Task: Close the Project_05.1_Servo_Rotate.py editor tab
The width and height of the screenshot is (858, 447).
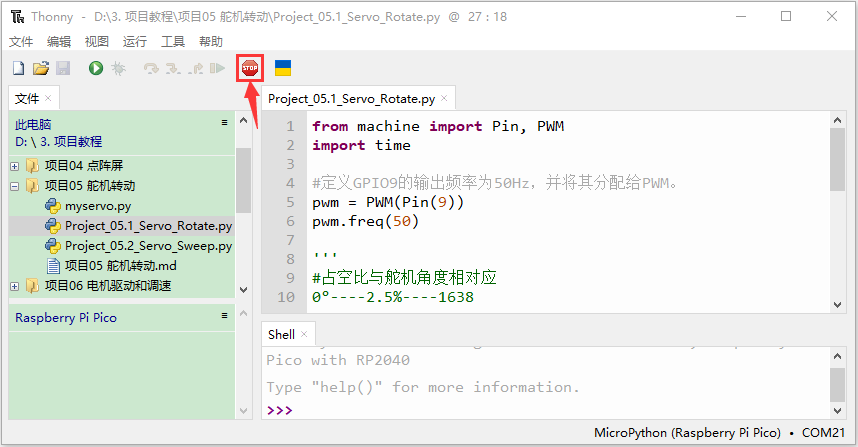Action: pyautogui.click(x=444, y=98)
